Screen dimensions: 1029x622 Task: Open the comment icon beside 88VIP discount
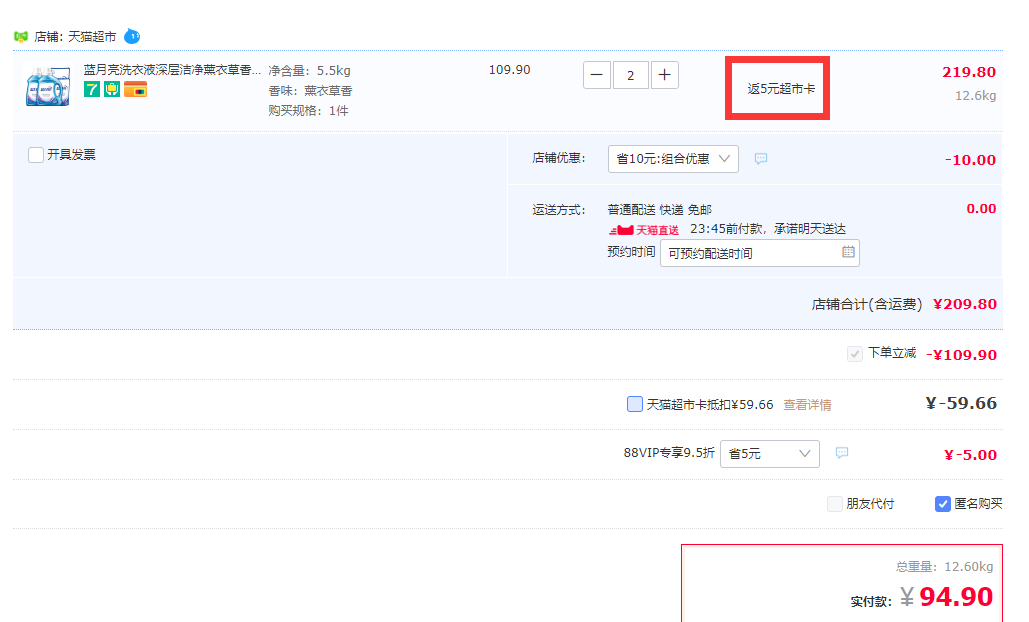pos(842,453)
